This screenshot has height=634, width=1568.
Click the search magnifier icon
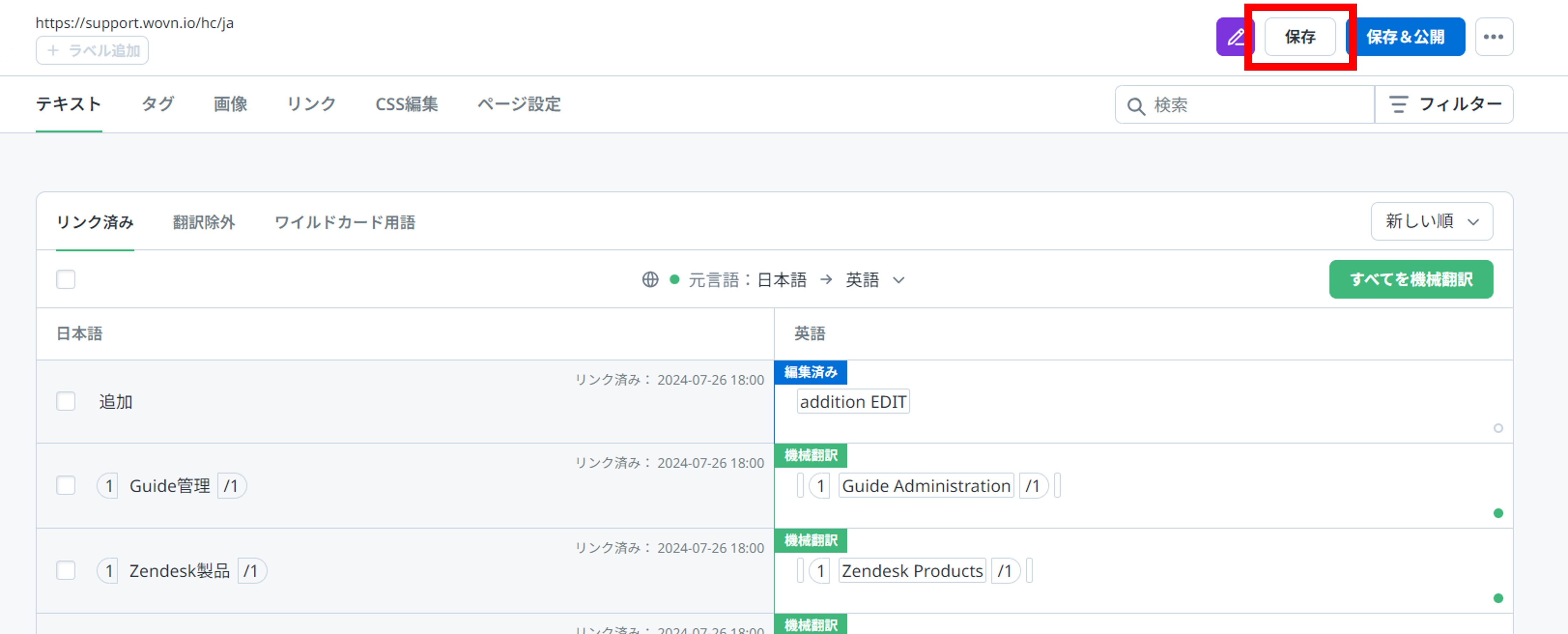(x=1136, y=105)
